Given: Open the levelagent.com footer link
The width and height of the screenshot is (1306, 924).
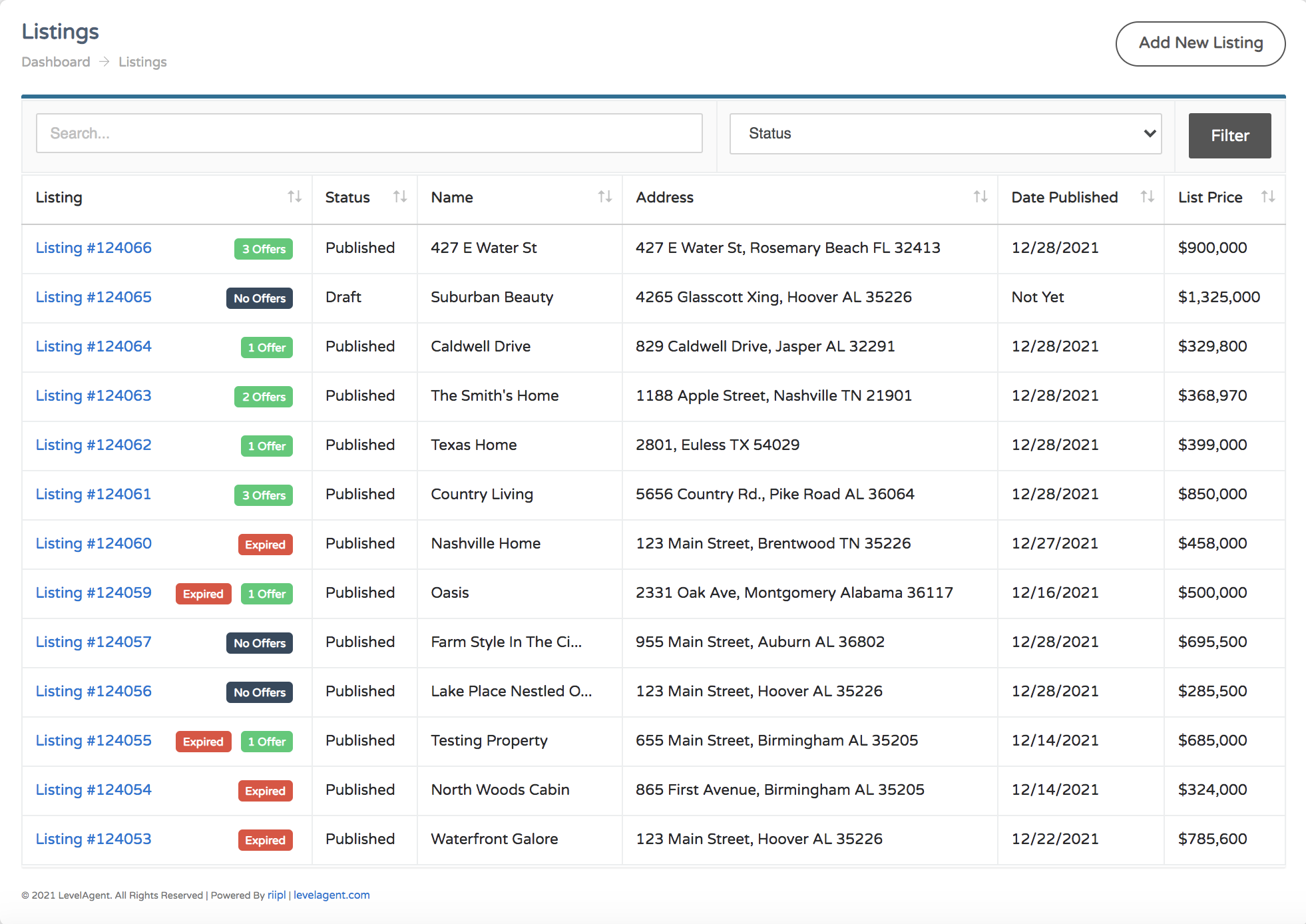Looking at the screenshot, I should (331, 895).
